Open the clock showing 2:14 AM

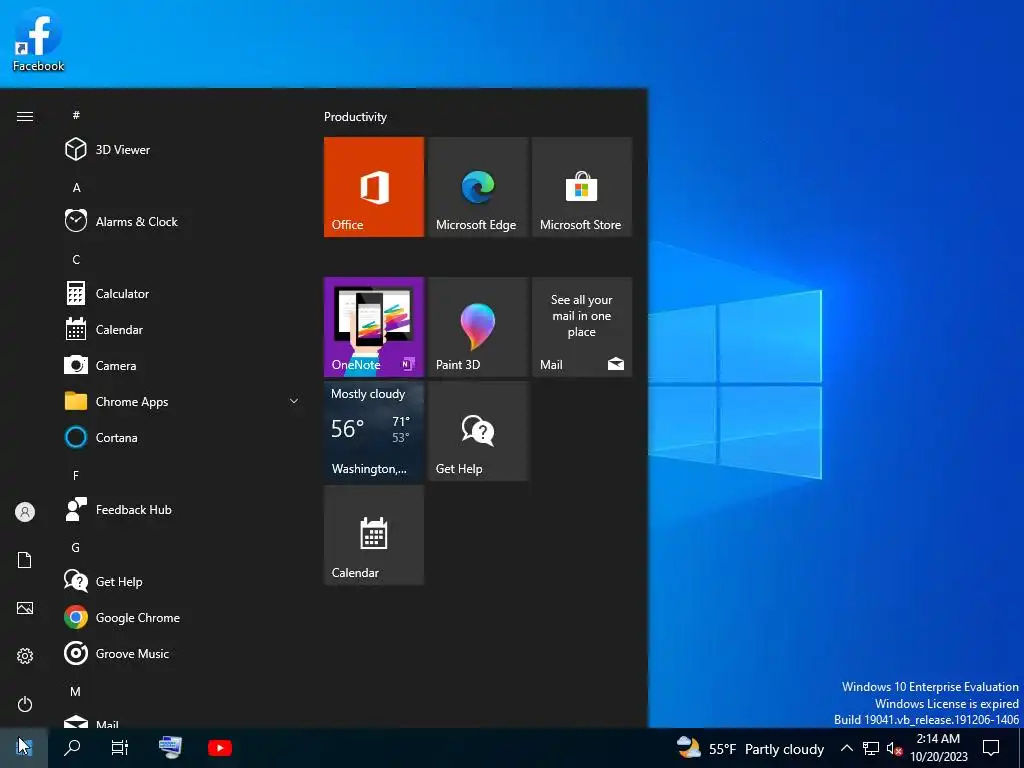pyautogui.click(x=938, y=748)
